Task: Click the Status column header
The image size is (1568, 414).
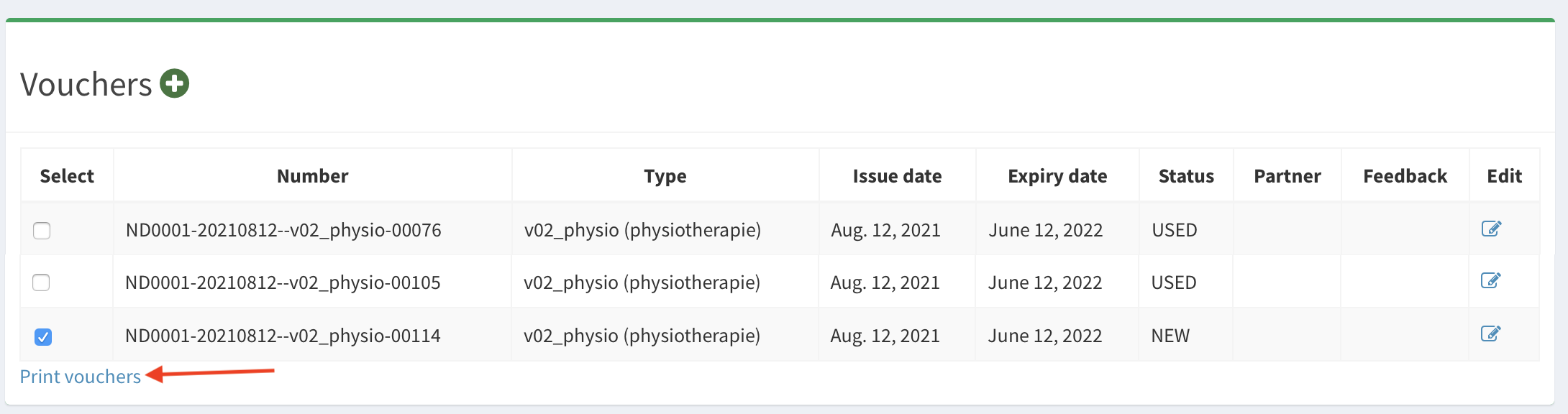Action: click(1186, 176)
